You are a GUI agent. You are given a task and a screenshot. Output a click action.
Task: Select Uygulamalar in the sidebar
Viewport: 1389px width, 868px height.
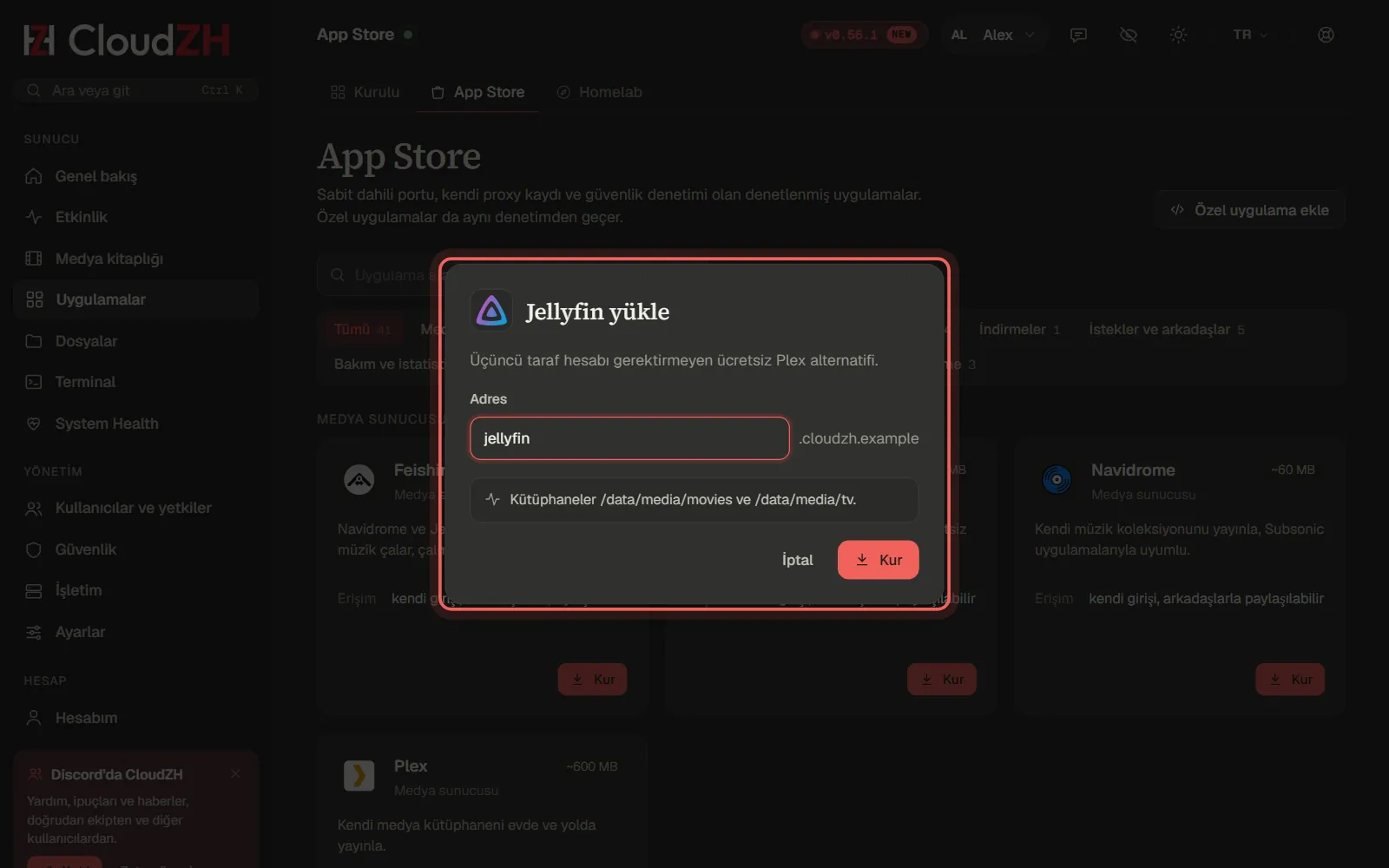click(135, 299)
